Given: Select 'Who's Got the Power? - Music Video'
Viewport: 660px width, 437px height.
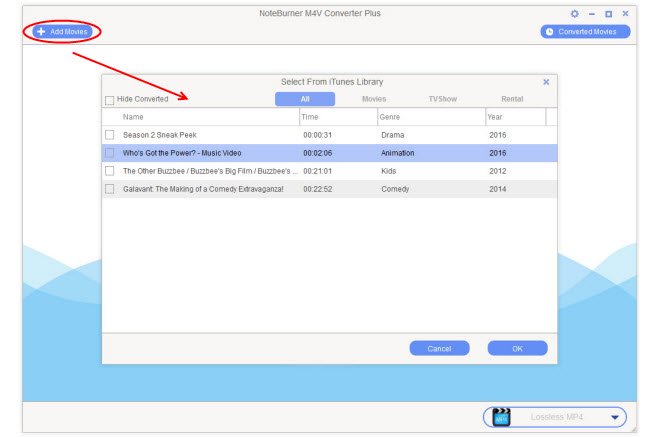Looking at the screenshot, I should click(x=182, y=153).
